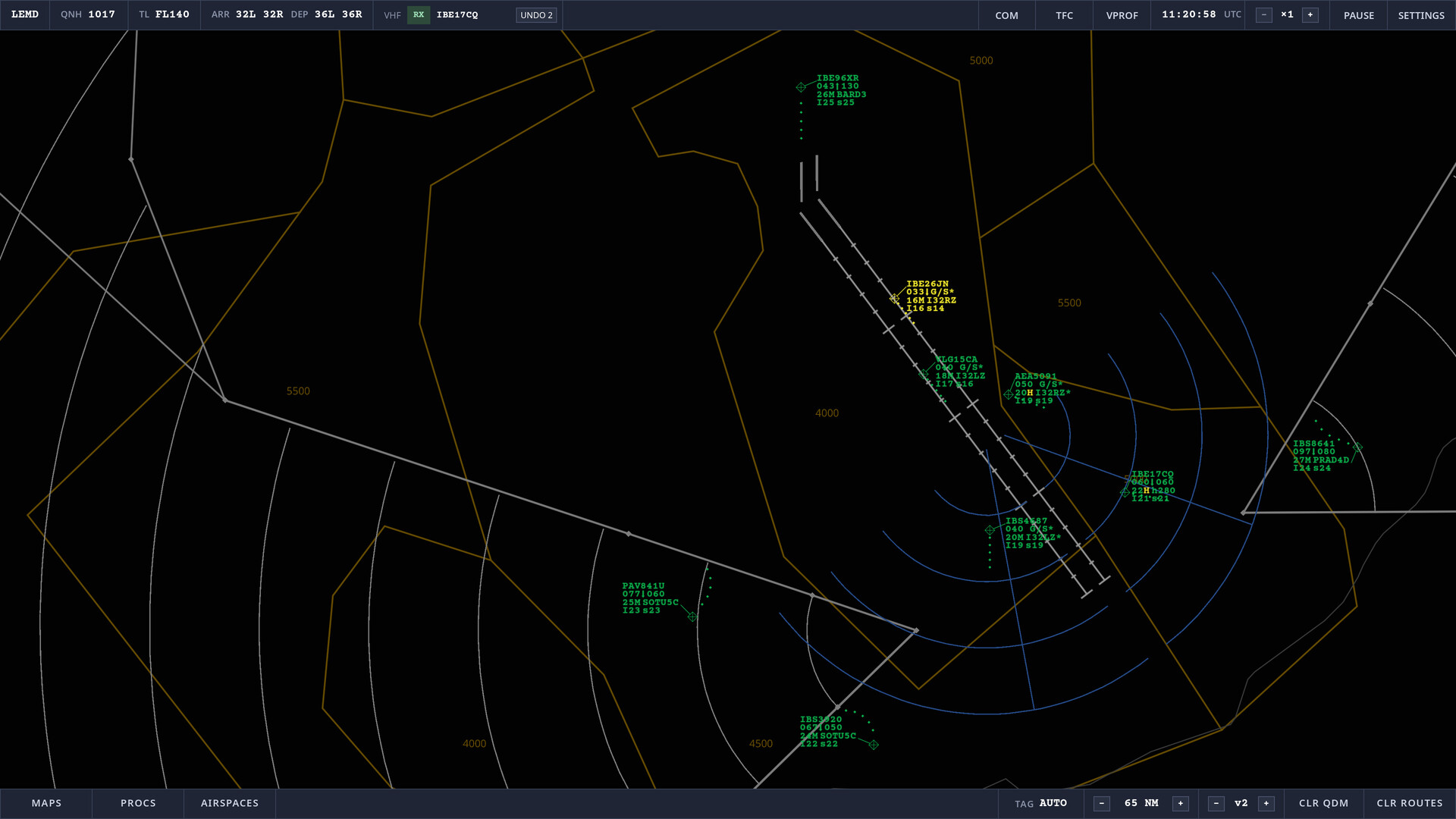The image size is (1456, 819).
Task: Click the TL FL140 value
Action: click(x=172, y=14)
